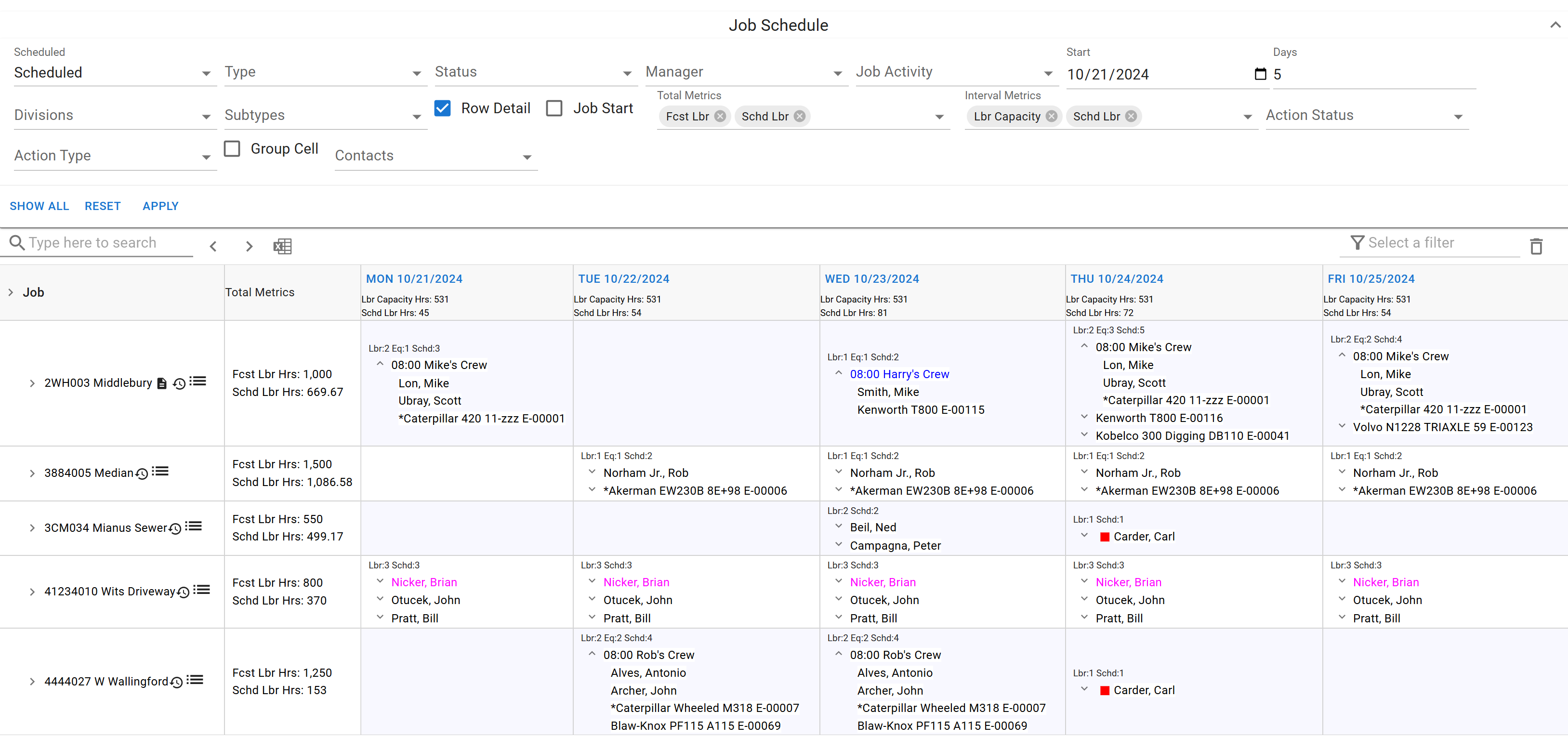The height and width of the screenshot is (737, 1568).
Task: Enable the Job Start checkbox
Action: point(554,108)
